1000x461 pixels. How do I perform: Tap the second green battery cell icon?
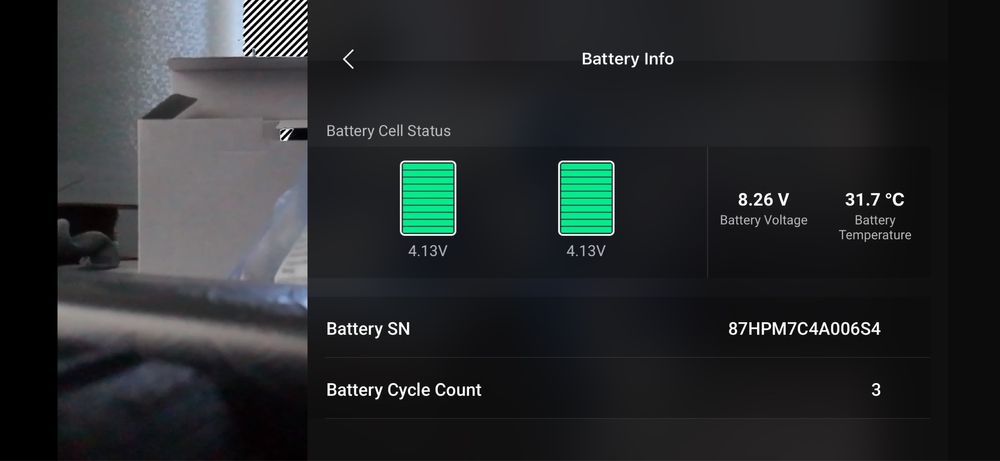pyautogui.click(x=586, y=198)
